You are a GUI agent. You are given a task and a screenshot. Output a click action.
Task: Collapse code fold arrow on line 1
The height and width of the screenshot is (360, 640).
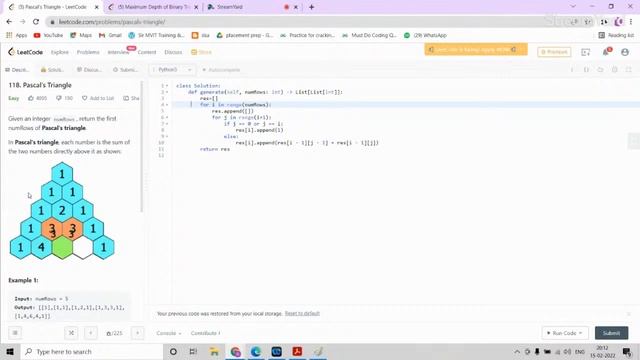(x=167, y=86)
